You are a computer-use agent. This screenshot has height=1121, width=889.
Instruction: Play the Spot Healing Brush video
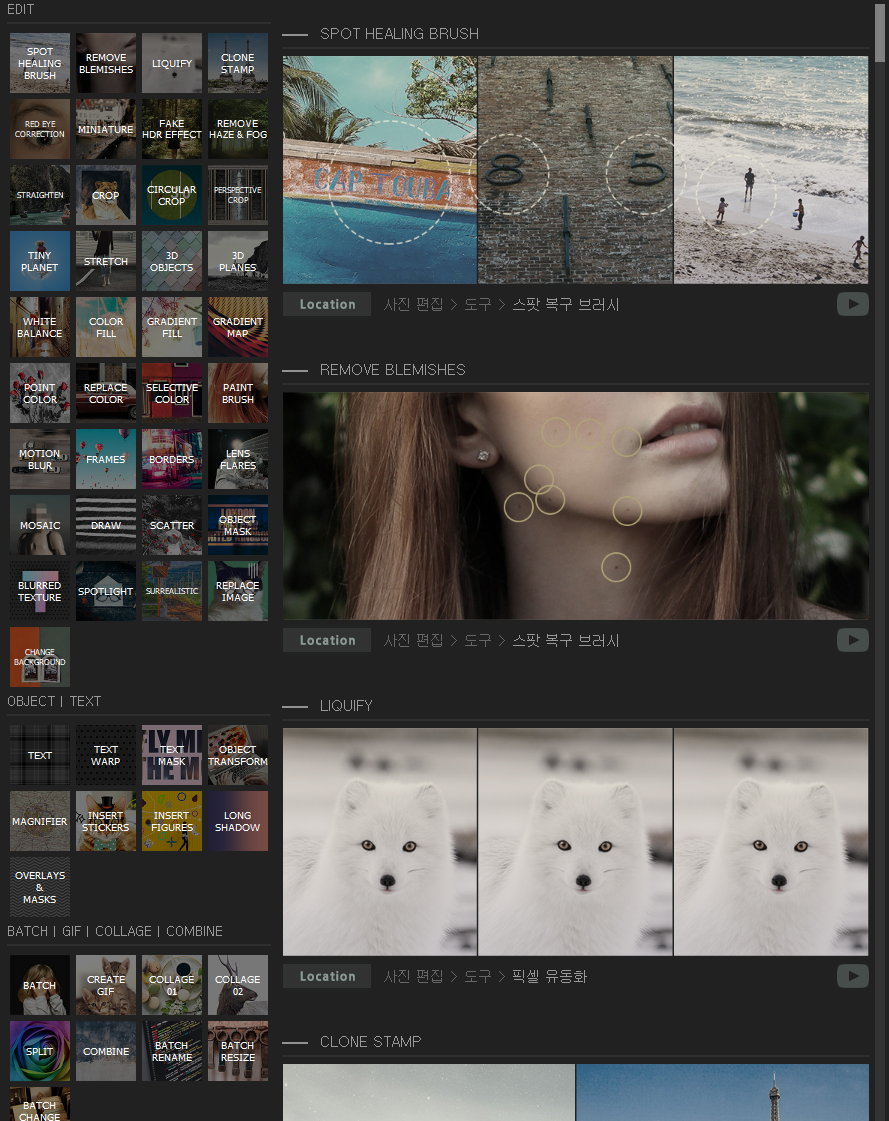[853, 304]
